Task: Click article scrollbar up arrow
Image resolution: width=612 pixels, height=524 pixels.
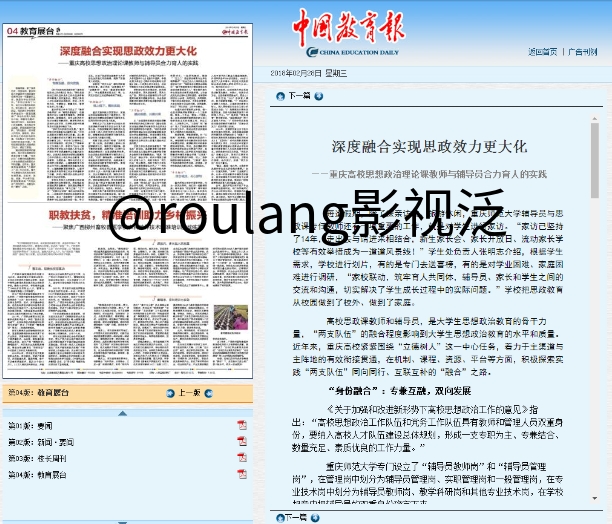Action: point(595,119)
